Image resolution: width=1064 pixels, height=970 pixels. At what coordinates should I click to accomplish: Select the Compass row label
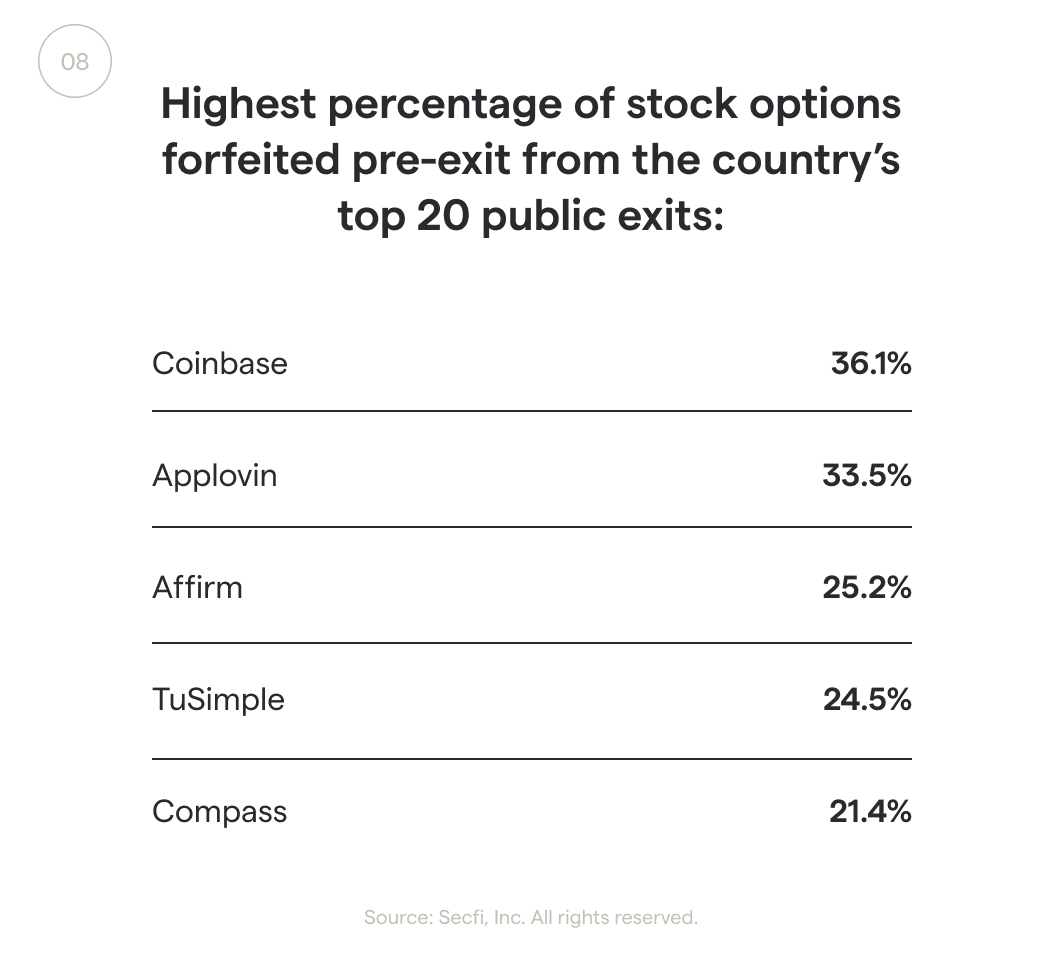(220, 811)
